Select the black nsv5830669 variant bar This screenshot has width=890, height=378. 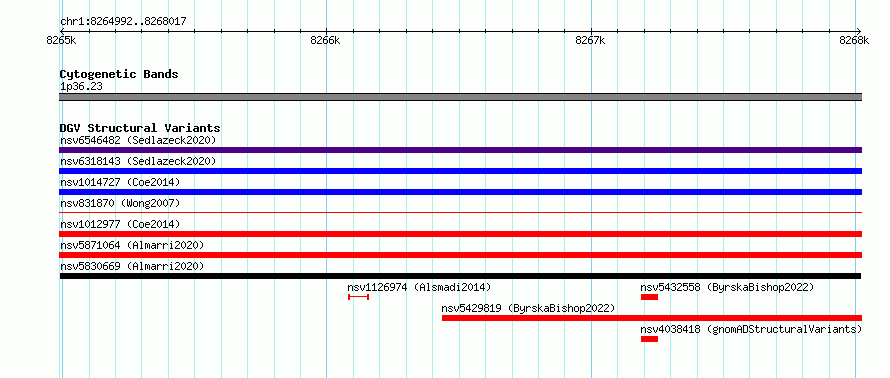pos(460,276)
